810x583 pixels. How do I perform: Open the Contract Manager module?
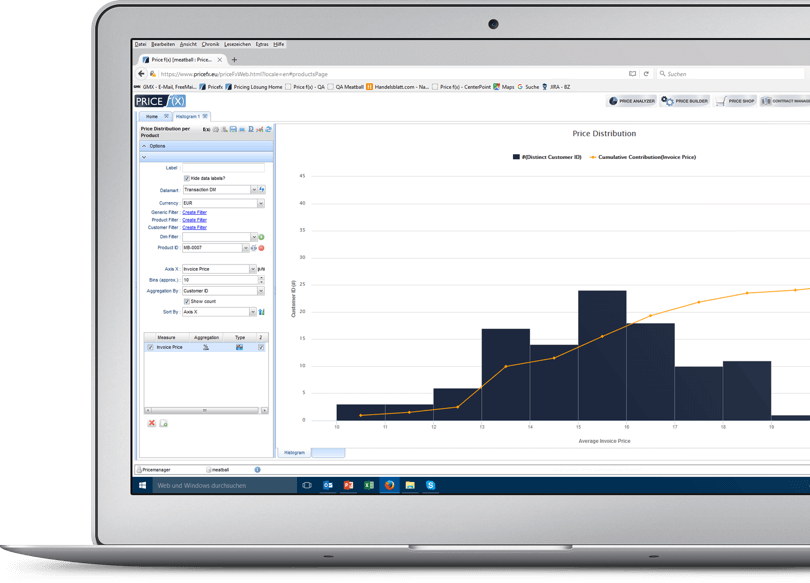point(785,101)
